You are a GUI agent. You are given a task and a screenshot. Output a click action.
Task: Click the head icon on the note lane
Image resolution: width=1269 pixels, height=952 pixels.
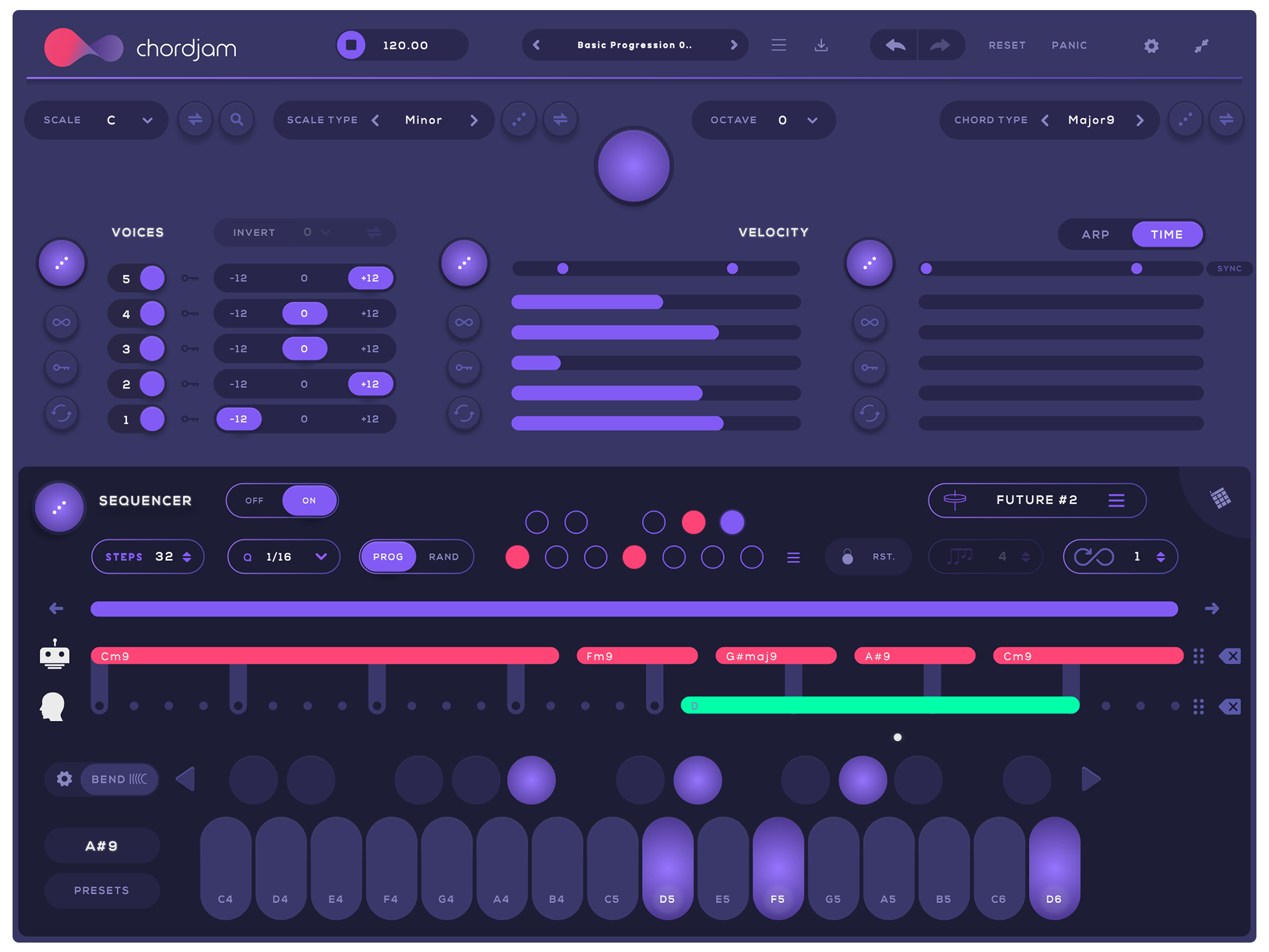click(x=53, y=706)
